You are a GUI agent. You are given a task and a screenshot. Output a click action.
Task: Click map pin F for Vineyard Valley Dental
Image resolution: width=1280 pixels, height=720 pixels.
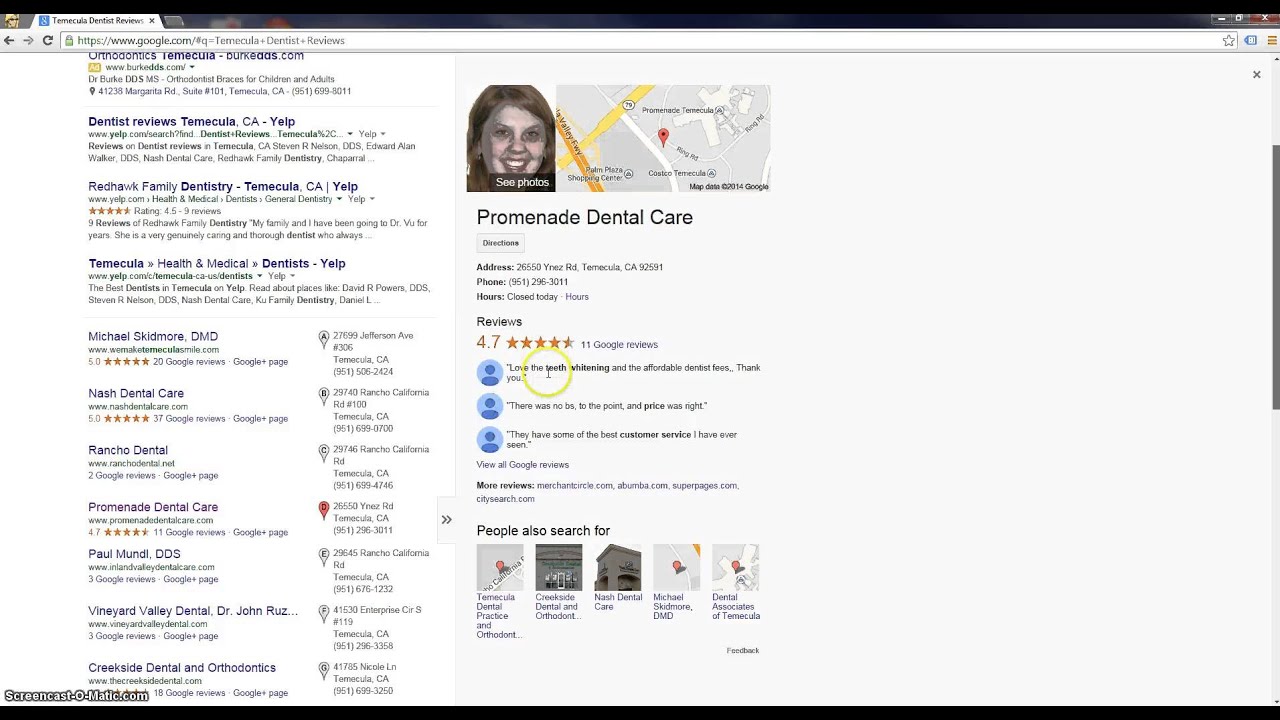click(x=323, y=614)
